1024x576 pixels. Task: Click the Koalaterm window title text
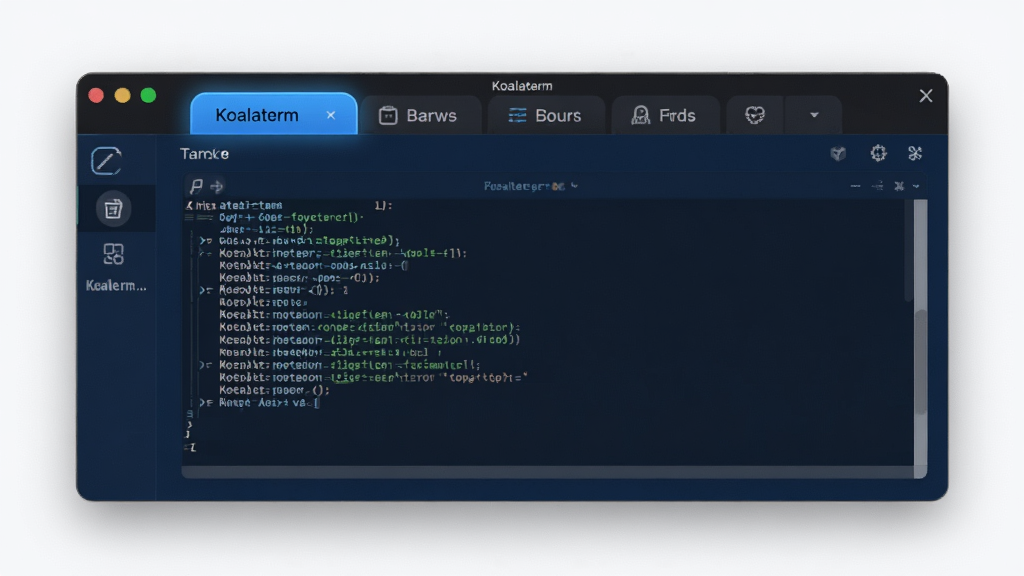click(522, 86)
